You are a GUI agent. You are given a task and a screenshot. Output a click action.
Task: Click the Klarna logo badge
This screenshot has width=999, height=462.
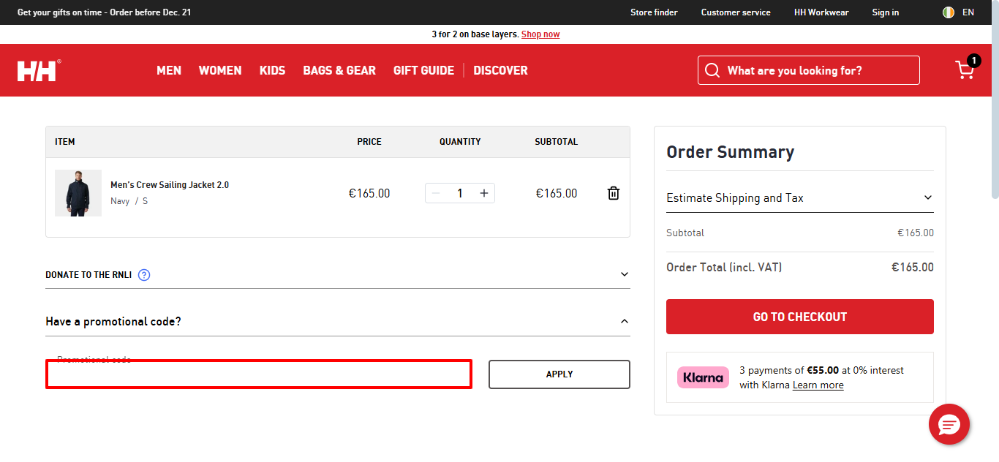(703, 377)
